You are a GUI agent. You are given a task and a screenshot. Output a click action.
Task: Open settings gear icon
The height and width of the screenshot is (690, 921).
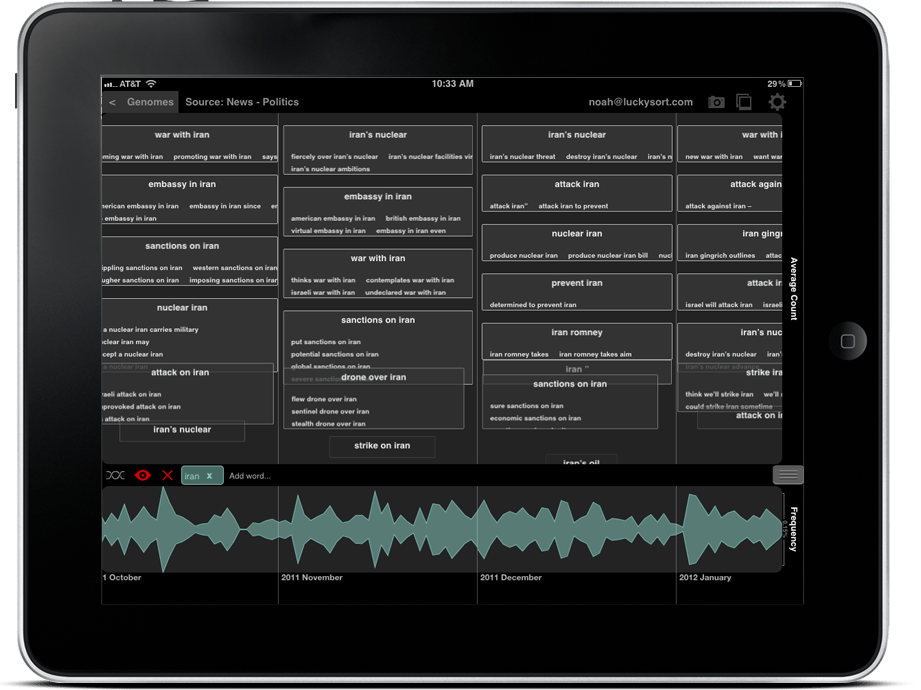point(777,103)
